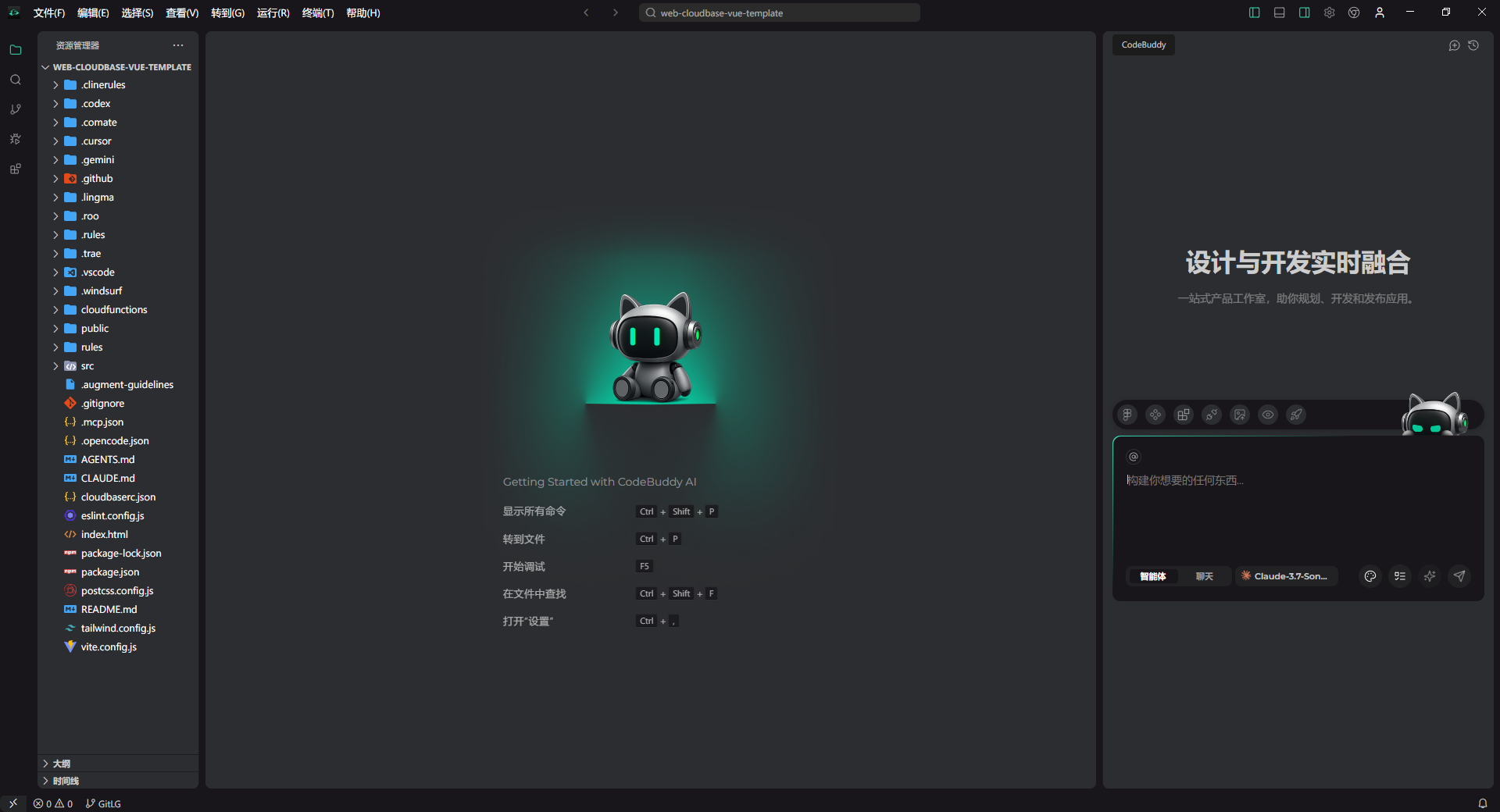Screen dimensions: 1500x812
Task: Toggle the primary side bar layout
Action: tap(1254, 12)
